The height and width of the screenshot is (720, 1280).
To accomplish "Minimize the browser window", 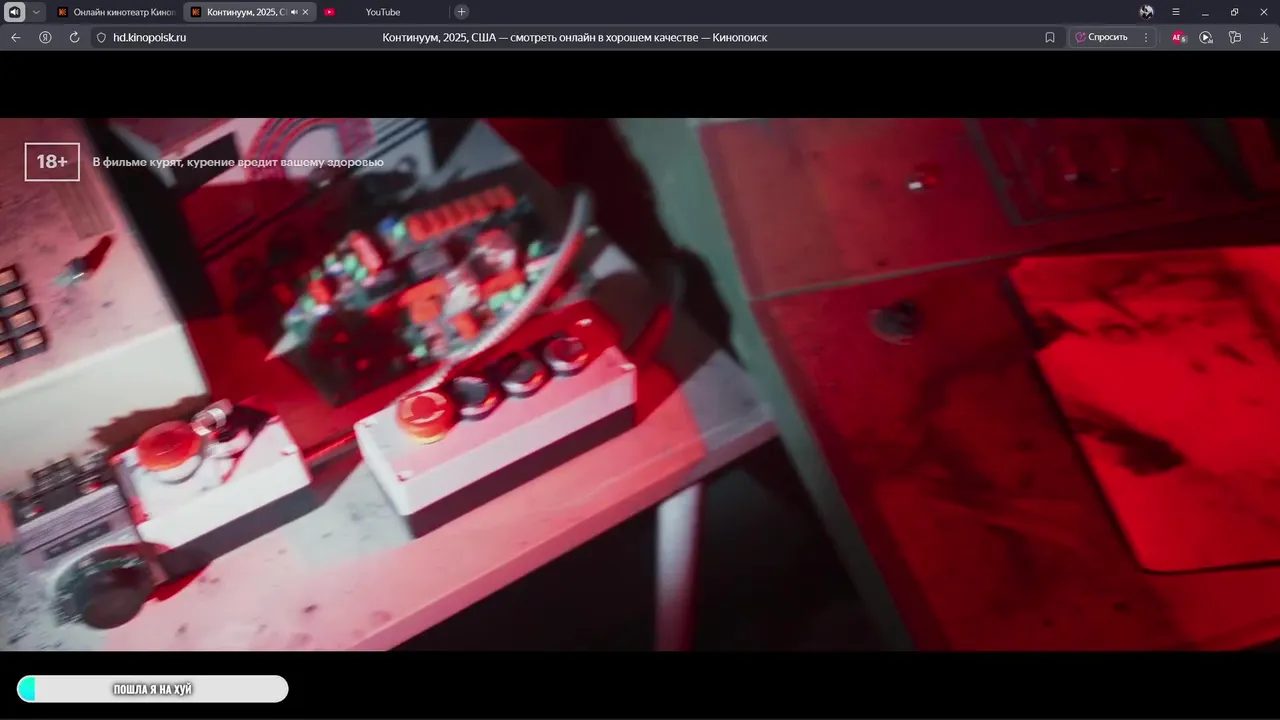I will point(1205,12).
